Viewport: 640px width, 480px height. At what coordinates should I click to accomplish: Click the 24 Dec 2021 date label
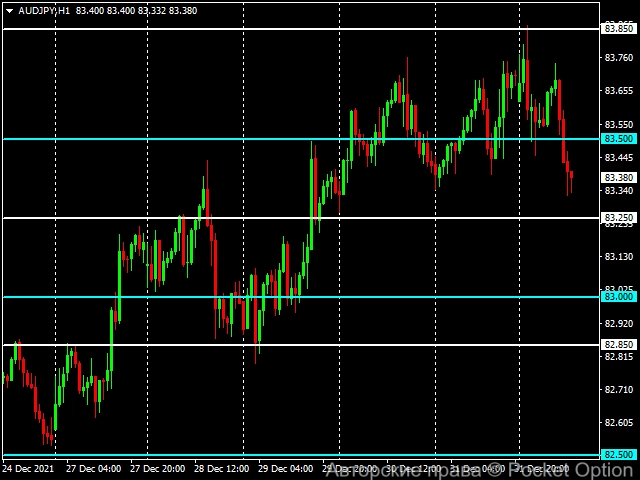click(x=28, y=468)
